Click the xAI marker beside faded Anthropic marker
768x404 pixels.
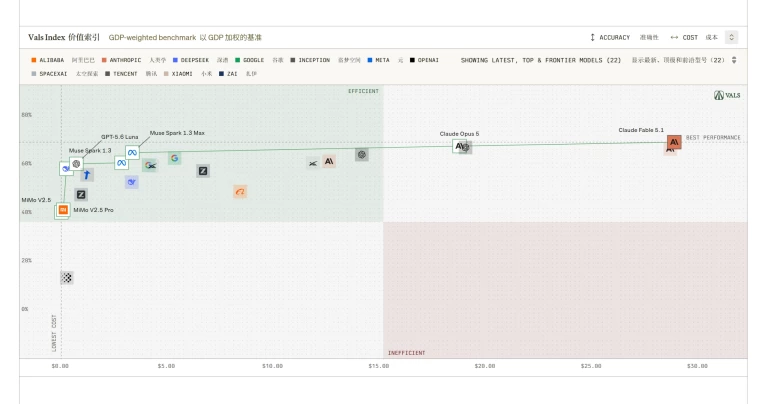click(x=313, y=163)
